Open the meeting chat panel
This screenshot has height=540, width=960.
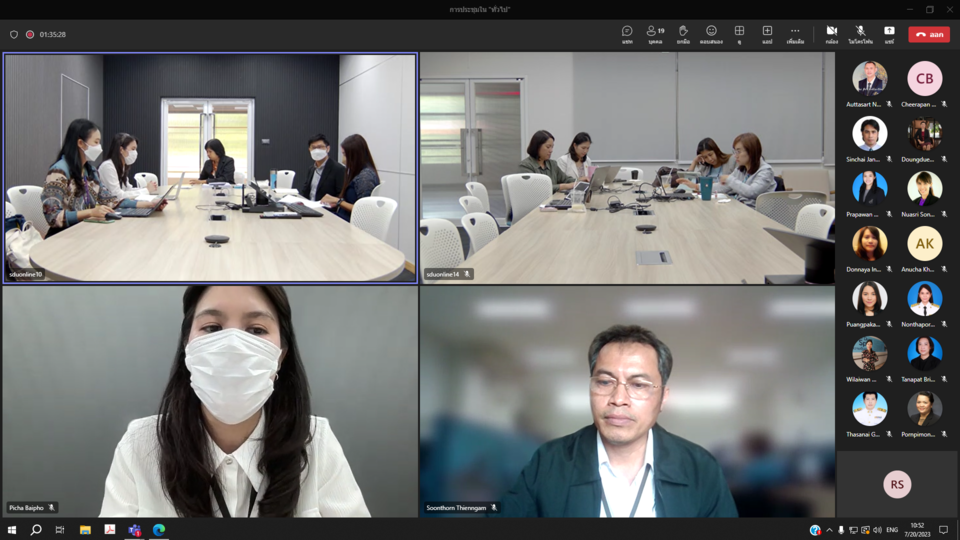(627, 34)
